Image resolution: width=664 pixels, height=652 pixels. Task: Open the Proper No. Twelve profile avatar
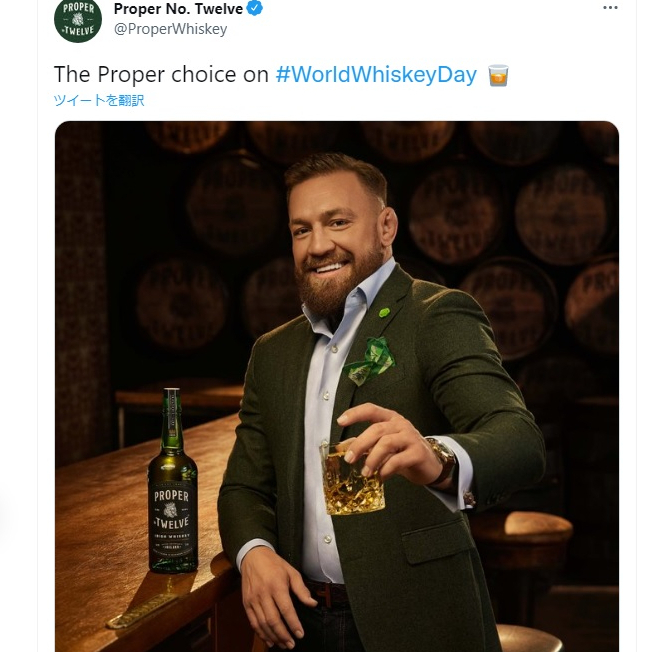point(78,19)
